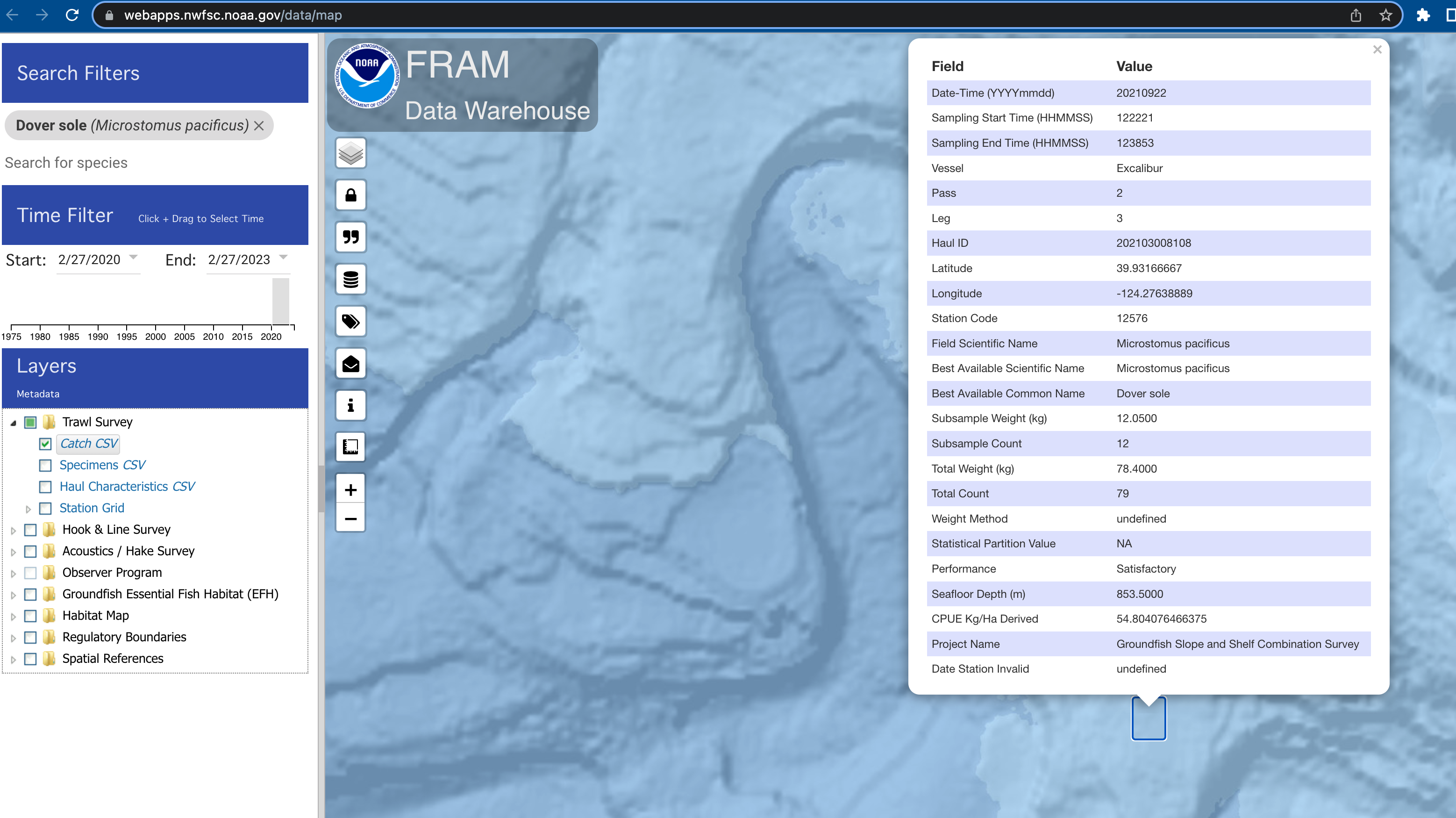Image resolution: width=1456 pixels, height=818 pixels.
Task: Toggle the Trawl Survey checkbox
Action: click(x=30, y=422)
